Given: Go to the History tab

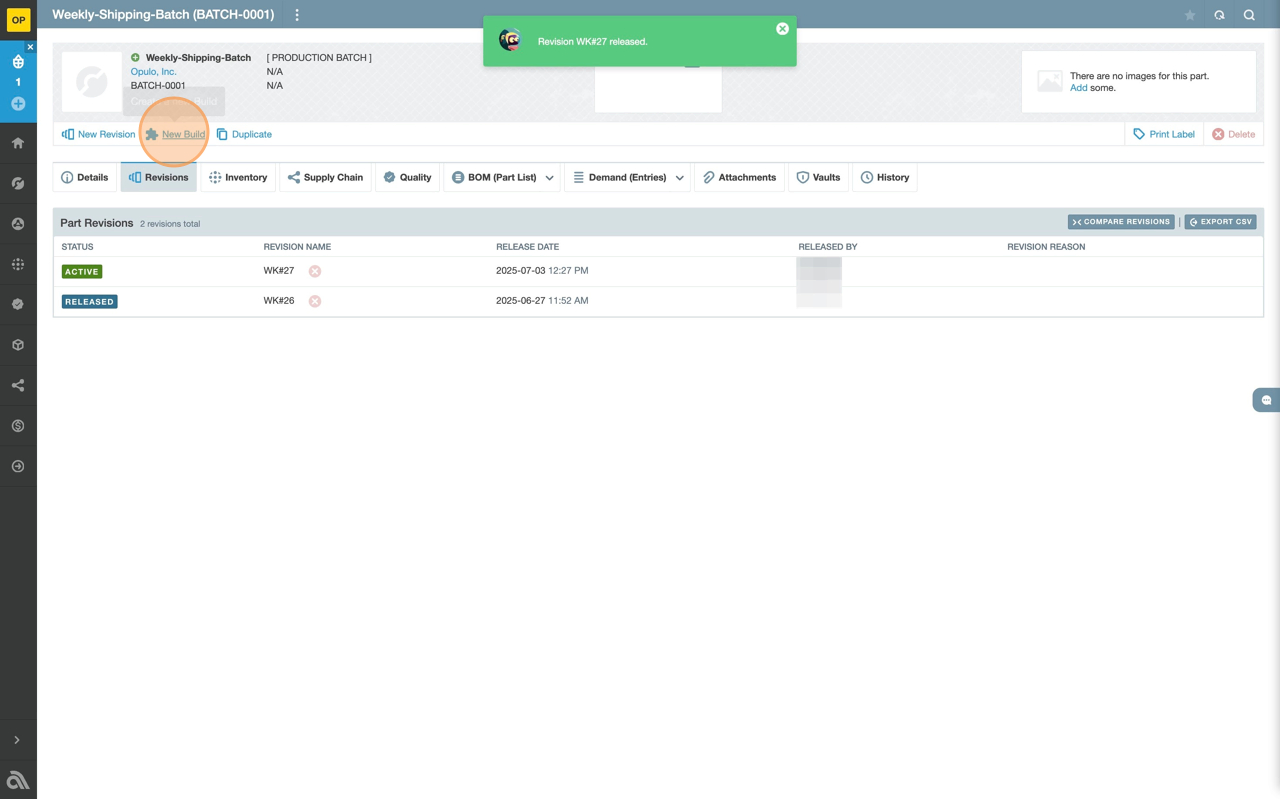Looking at the screenshot, I should [884, 177].
